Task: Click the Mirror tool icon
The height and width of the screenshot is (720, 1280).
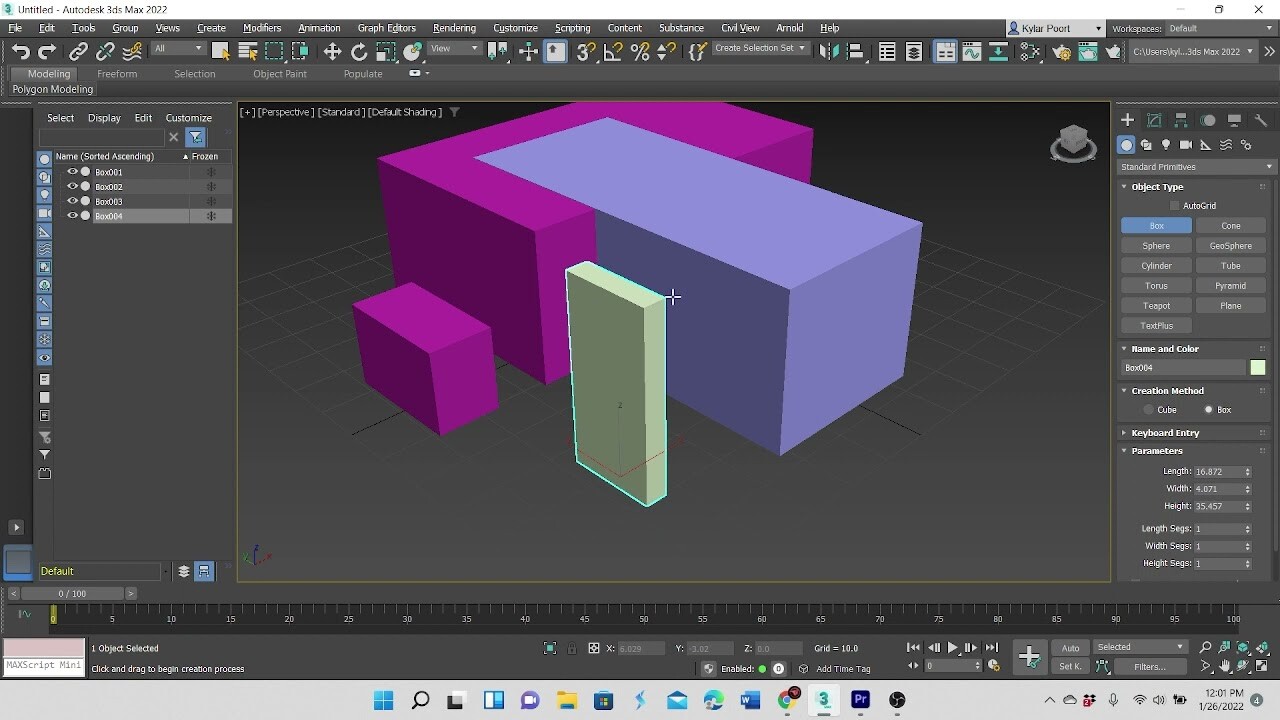Action: [829, 52]
